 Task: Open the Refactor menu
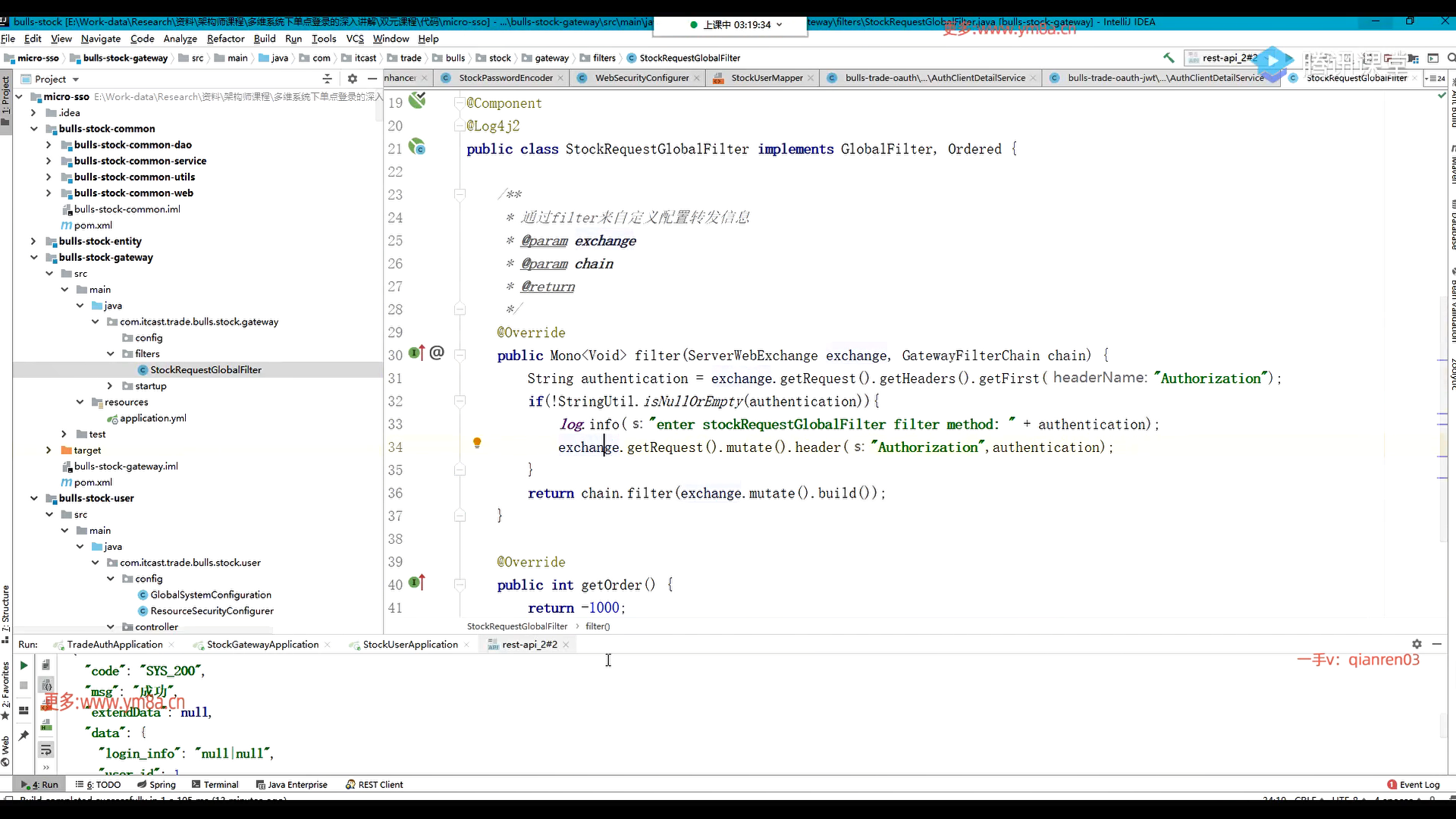click(x=225, y=39)
